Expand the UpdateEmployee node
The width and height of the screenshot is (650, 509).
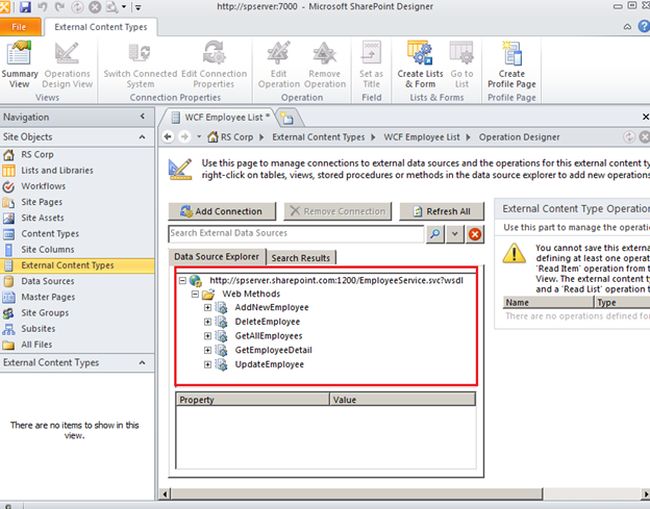tap(208, 364)
